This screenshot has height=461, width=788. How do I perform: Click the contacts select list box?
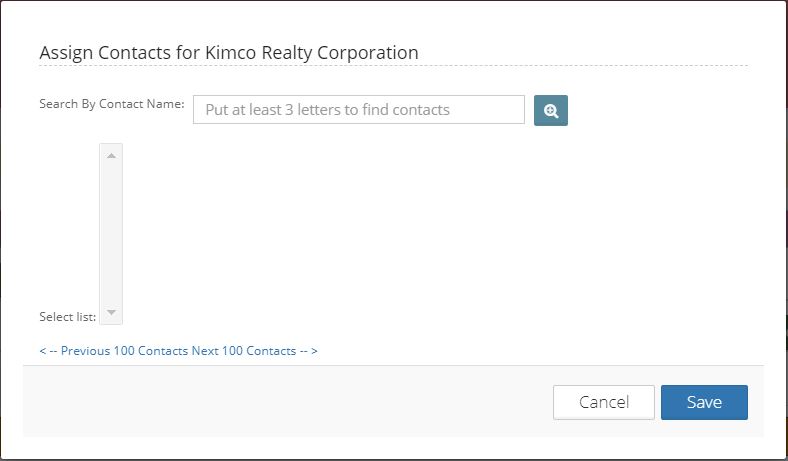pyautogui.click(x=111, y=234)
